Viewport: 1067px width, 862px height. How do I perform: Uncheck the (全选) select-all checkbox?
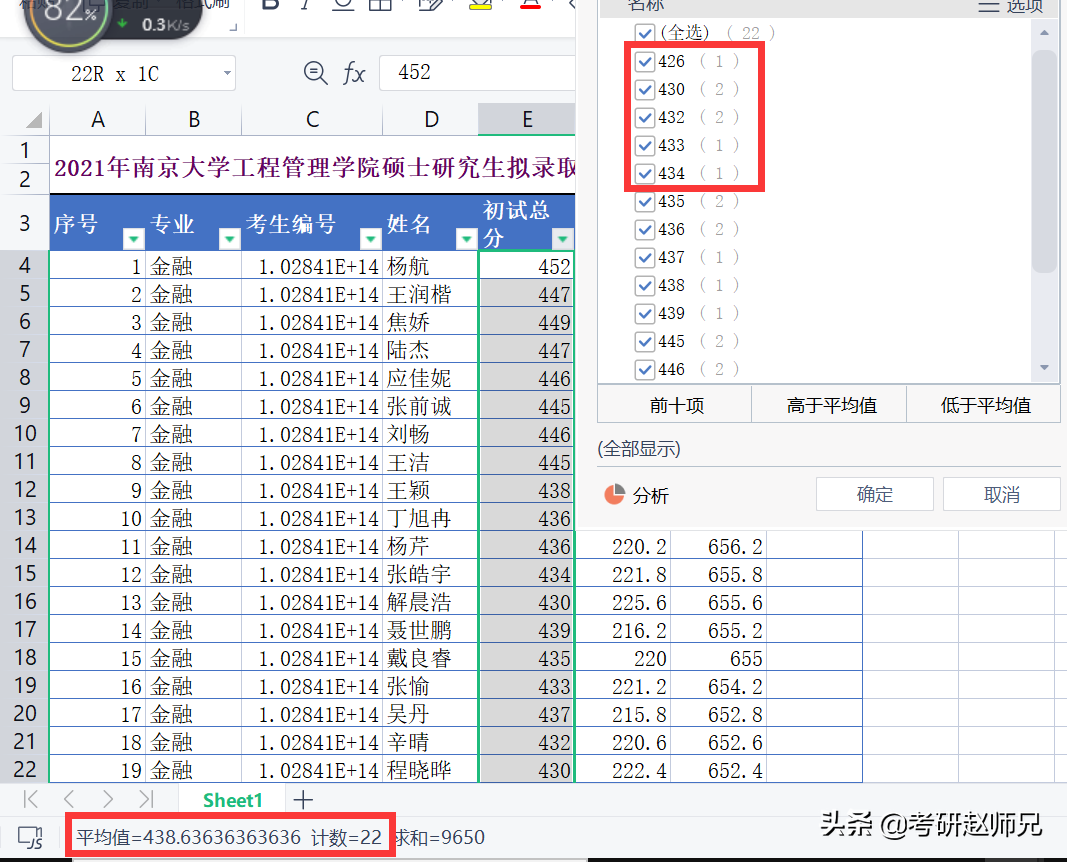coord(645,33)
